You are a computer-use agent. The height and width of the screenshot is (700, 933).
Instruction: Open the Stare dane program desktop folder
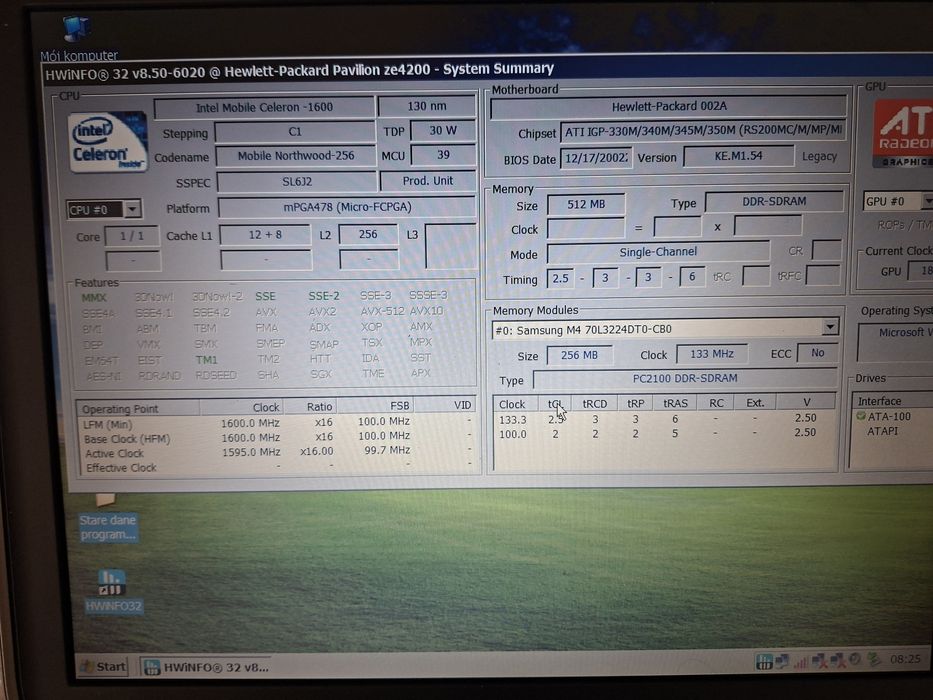point(107,517)
